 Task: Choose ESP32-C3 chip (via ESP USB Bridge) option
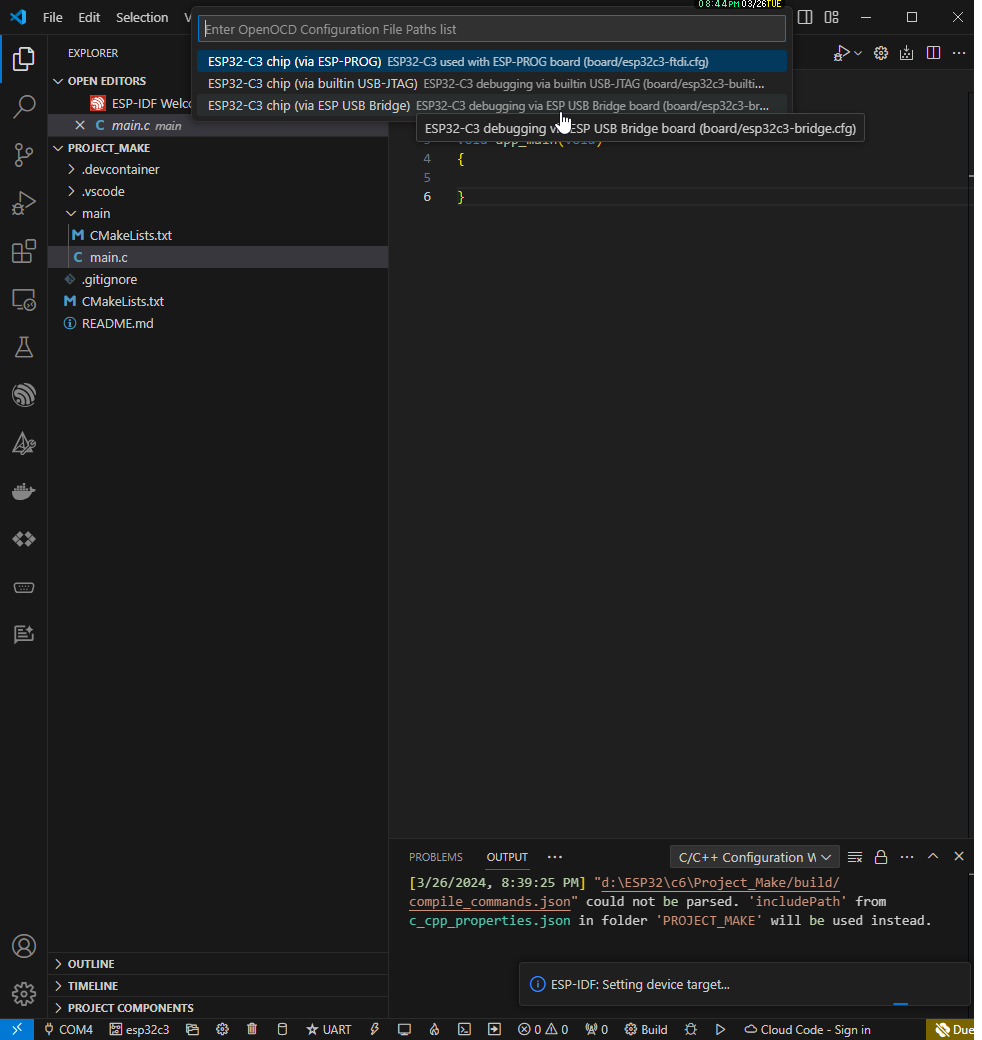tap(492, 105)
